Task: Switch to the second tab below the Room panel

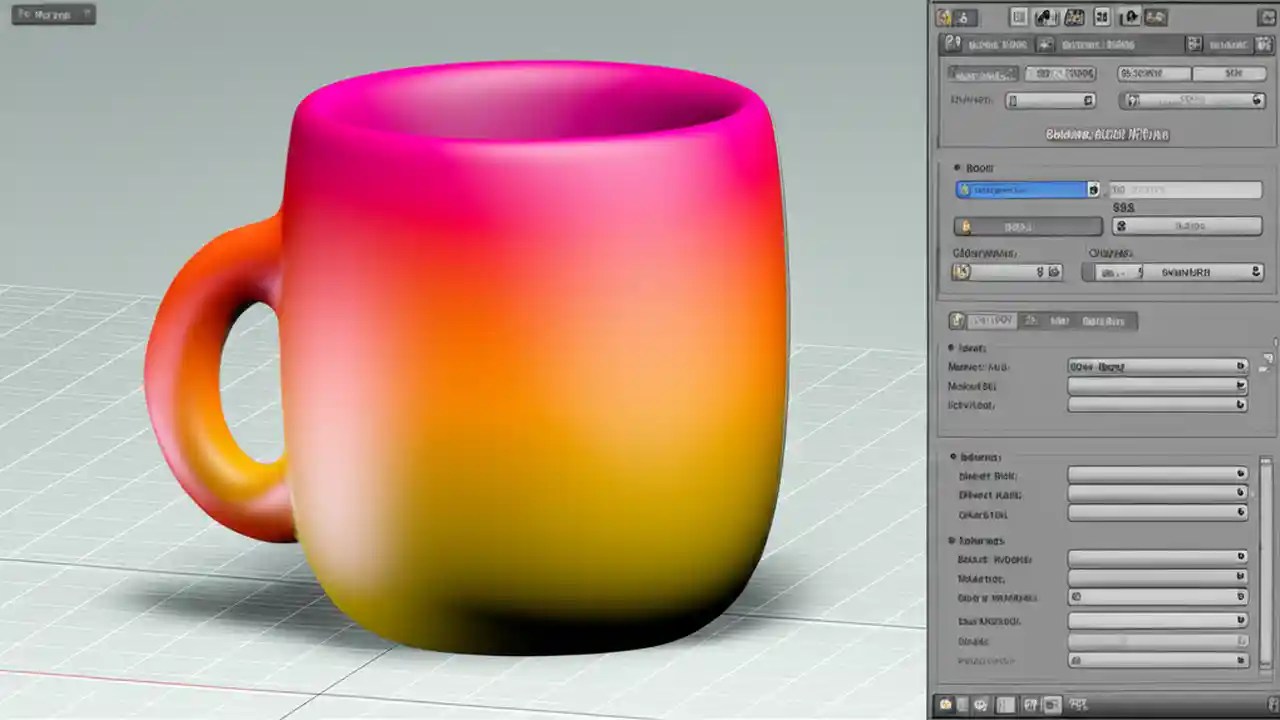Action: pos(1031,320)
